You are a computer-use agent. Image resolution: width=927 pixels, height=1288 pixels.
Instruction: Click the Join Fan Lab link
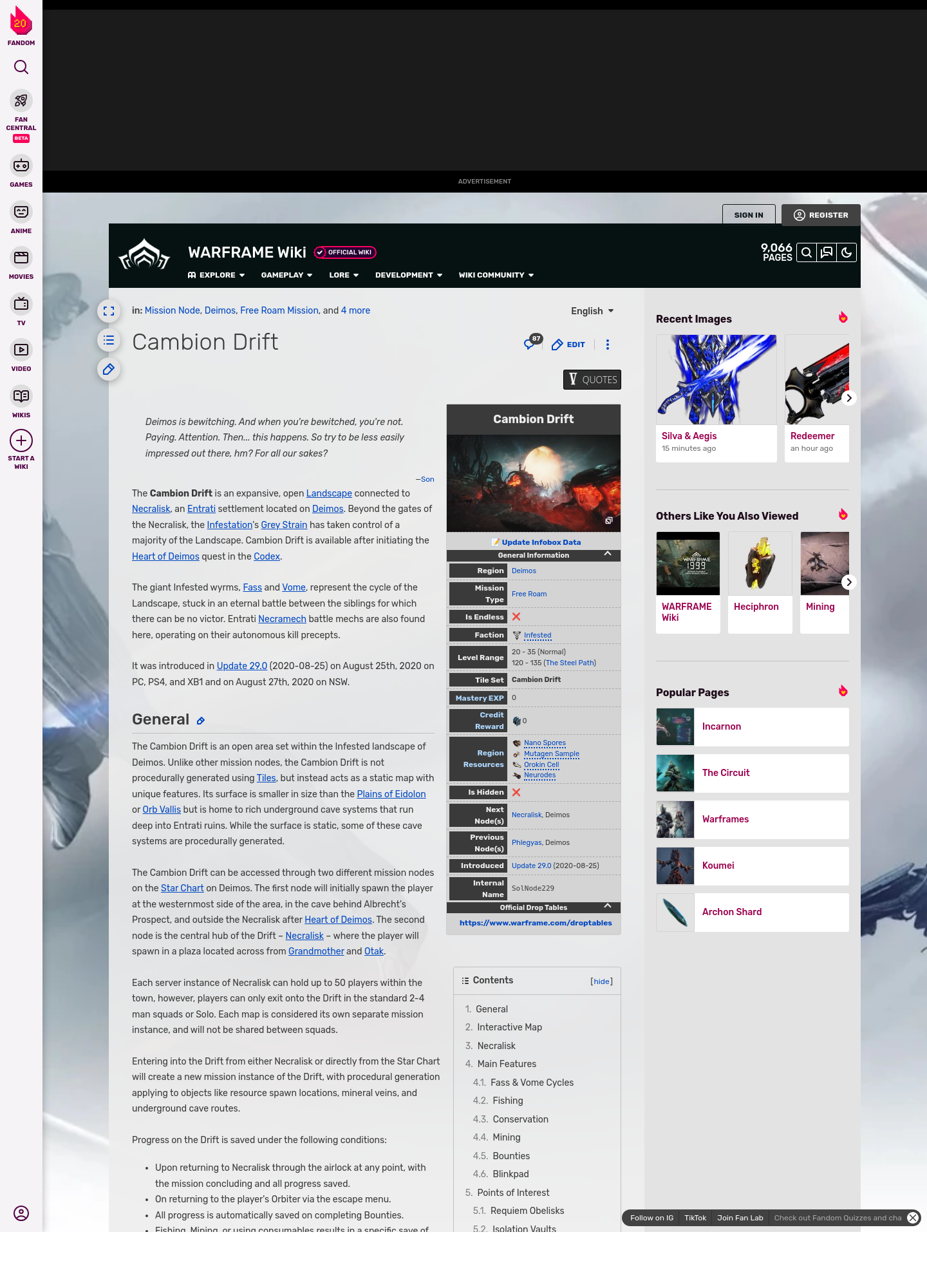pos(740,1218)
